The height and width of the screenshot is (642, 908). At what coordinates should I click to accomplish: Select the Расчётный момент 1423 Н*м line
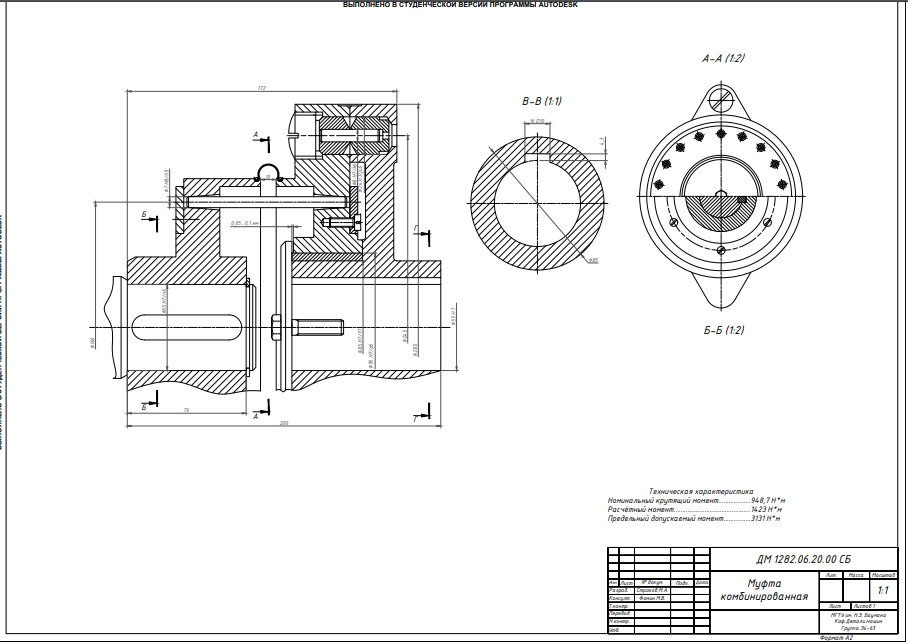point(694,509)
